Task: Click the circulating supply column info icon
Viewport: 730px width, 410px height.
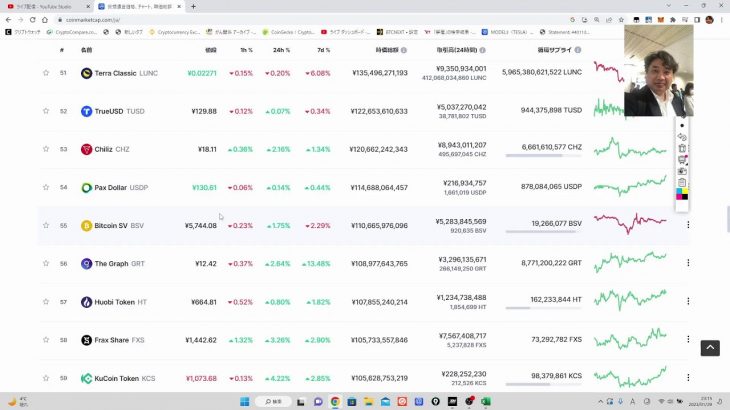Action: pyautogui.click(x=578, y=50)
